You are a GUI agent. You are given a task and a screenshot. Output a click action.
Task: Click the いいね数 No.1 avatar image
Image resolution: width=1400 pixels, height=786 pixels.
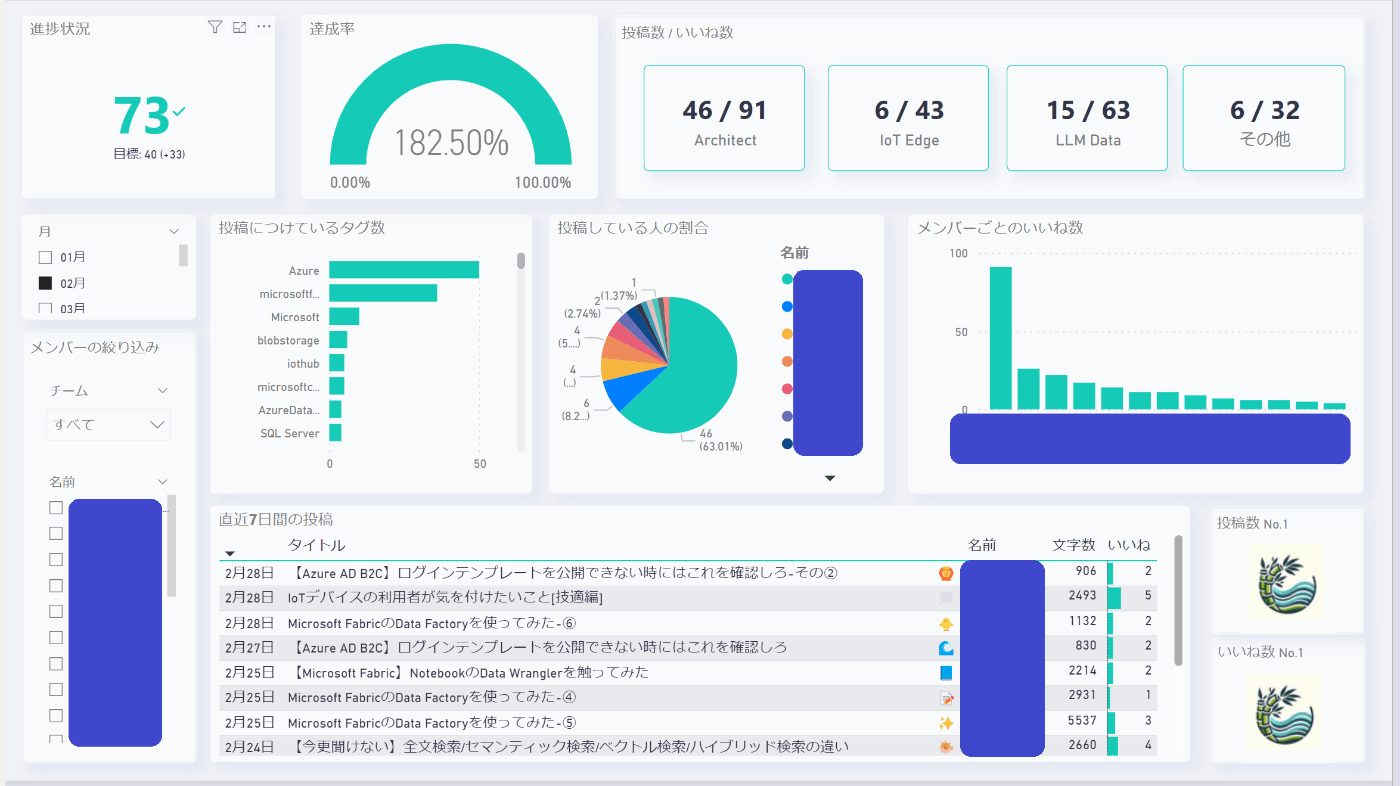[x=1285, y=712]
